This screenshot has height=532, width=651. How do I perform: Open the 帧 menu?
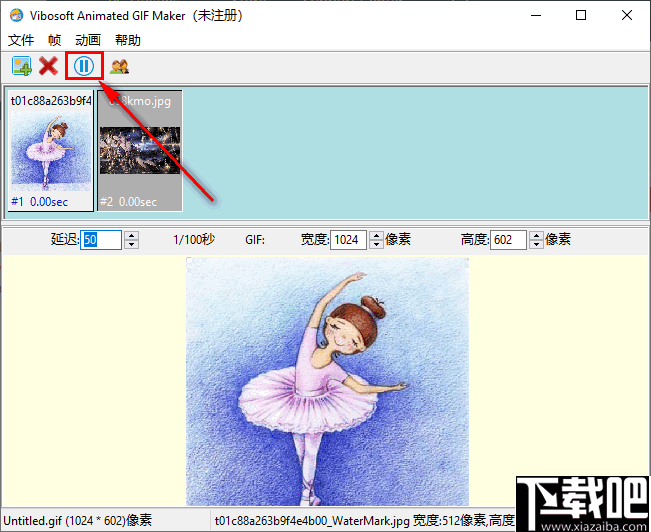[54, 40]
